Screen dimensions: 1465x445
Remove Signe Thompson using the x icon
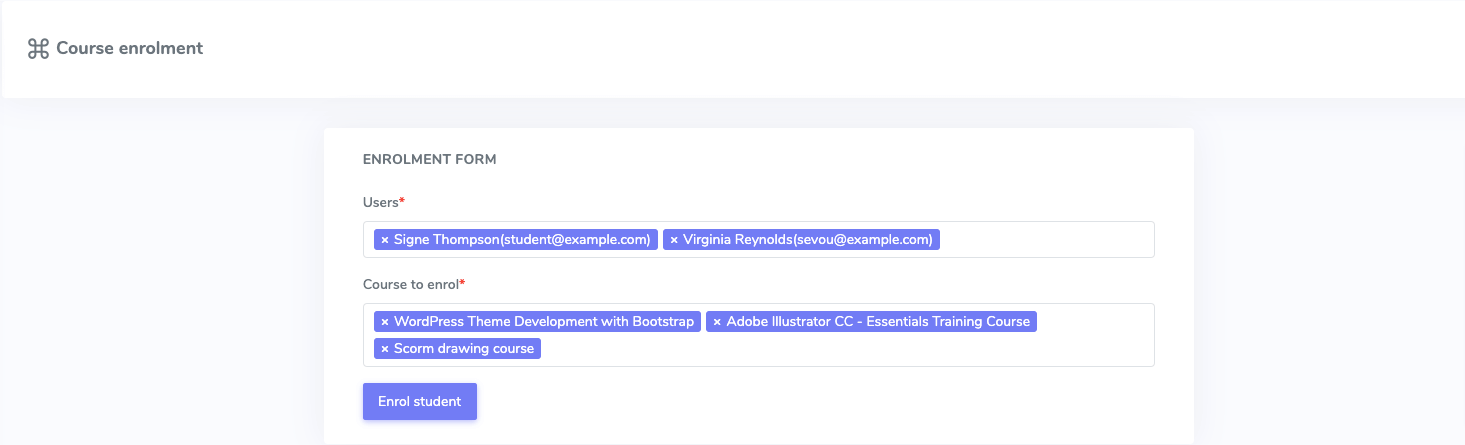pyautogui.click(x=384, y=240)
